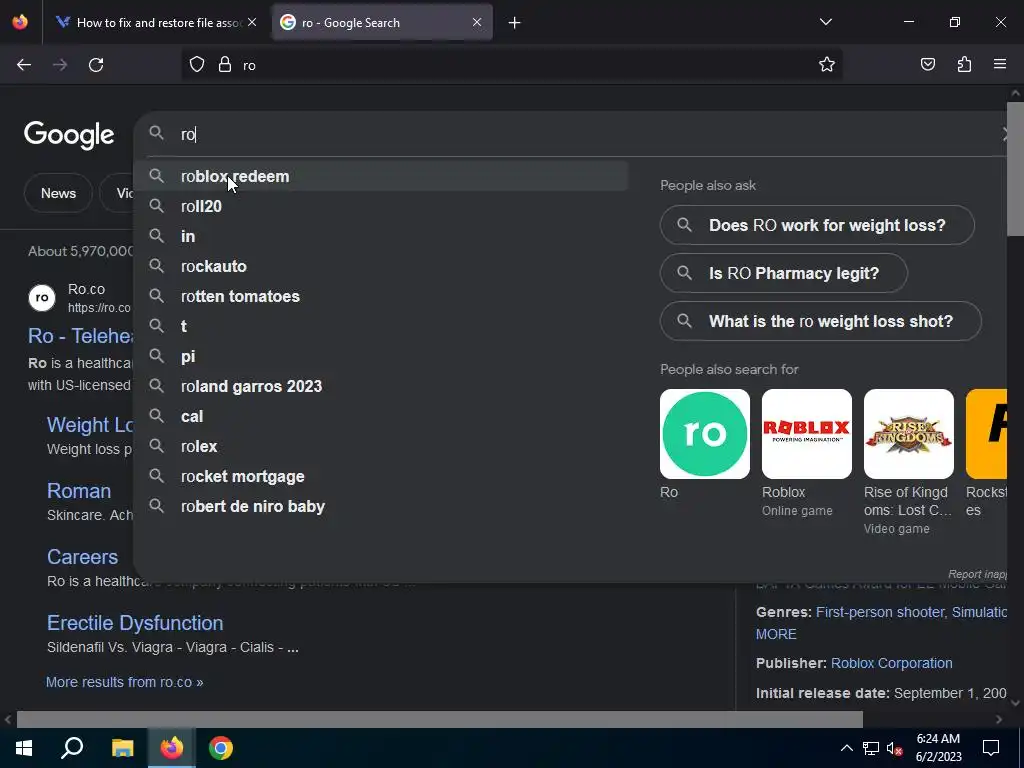1024x768 pixels.
Task: Open a new tab with plus icon
Action: coord(515,23)
